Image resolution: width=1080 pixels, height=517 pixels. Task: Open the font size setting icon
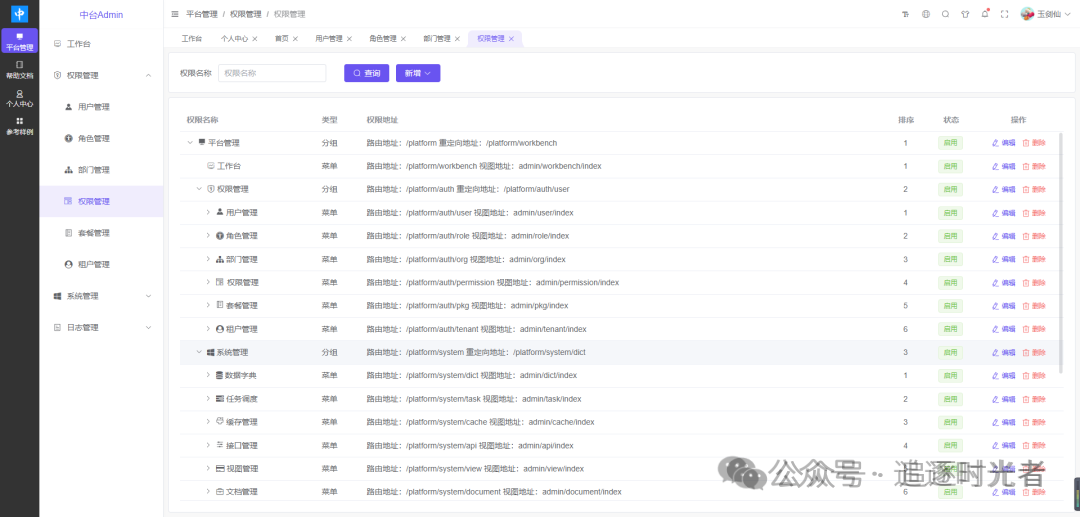[x=905, y=14]
